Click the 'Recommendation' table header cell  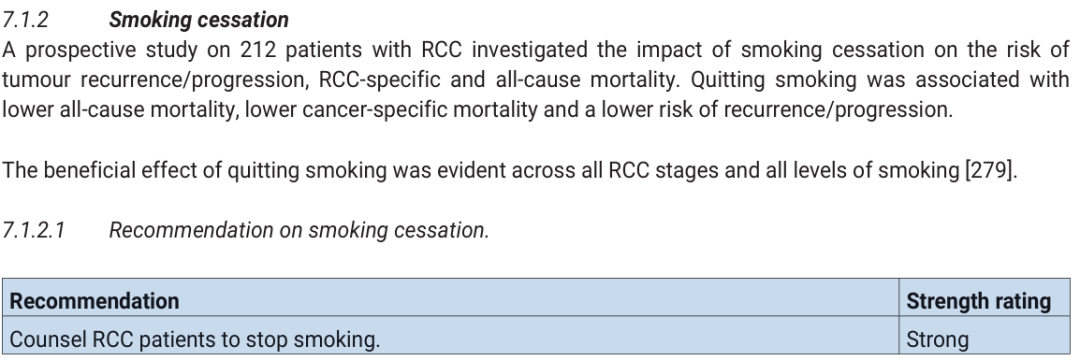click(x=450, y=300)
